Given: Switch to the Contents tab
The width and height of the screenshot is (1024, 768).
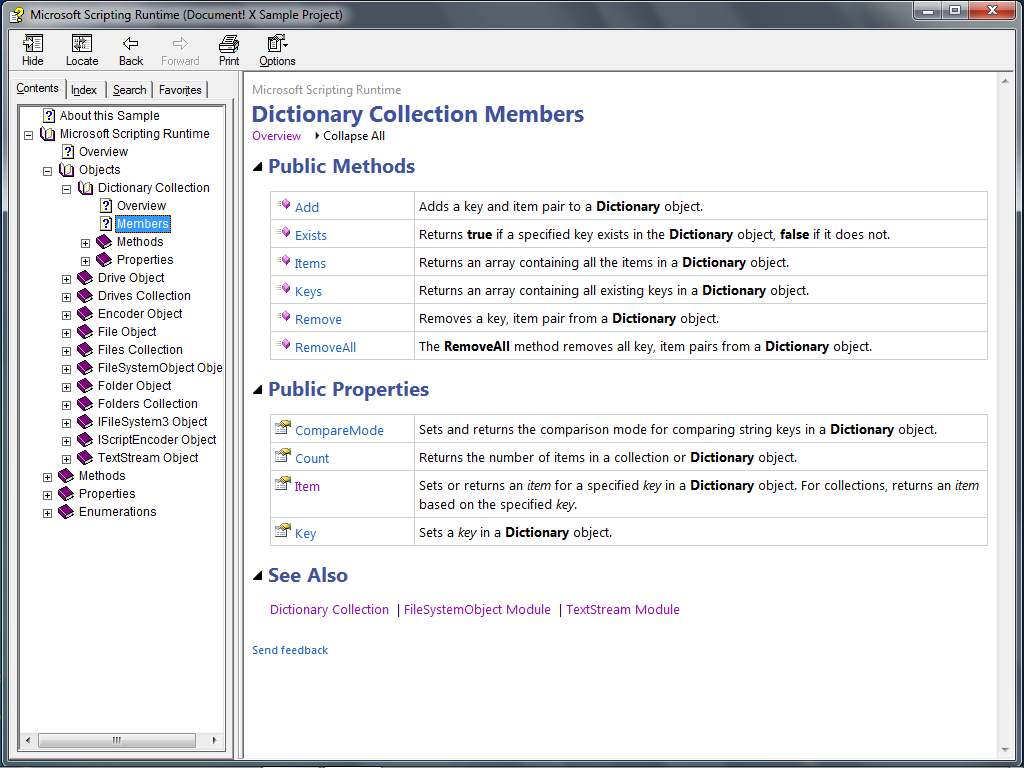Looking at the screenshot, I should click(37, 88).
